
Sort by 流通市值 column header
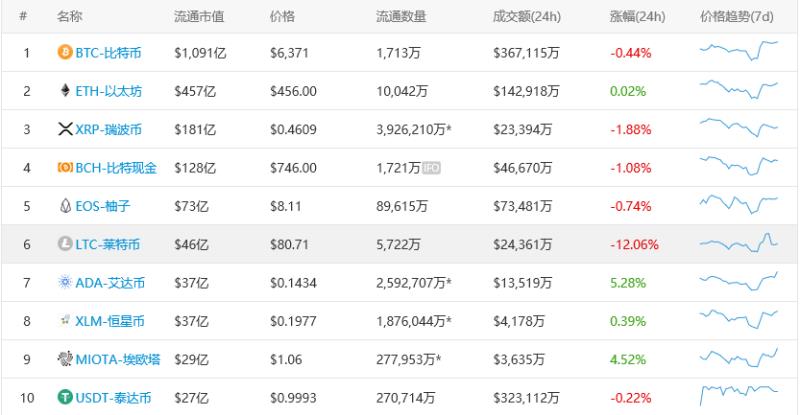click(199, 16)
